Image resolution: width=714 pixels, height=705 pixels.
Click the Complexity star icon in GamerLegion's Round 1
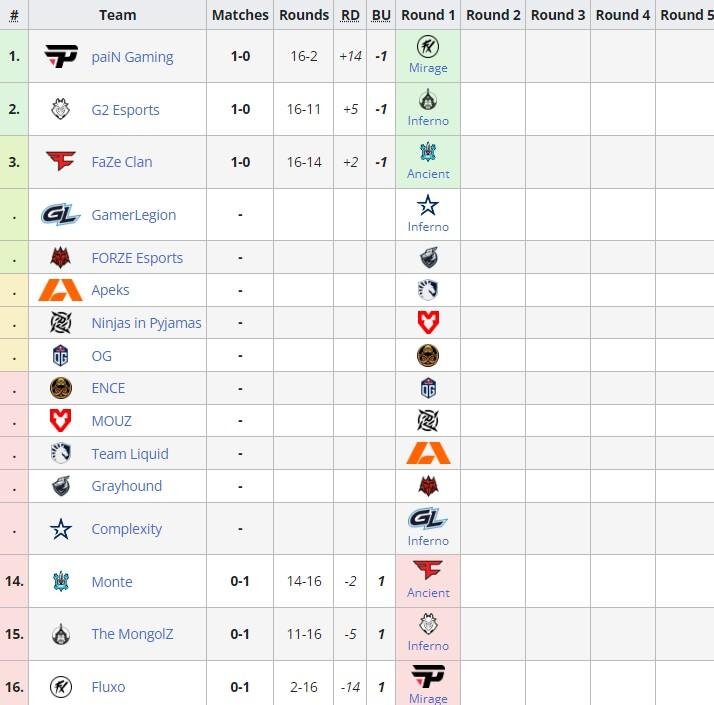coord(428,205)
